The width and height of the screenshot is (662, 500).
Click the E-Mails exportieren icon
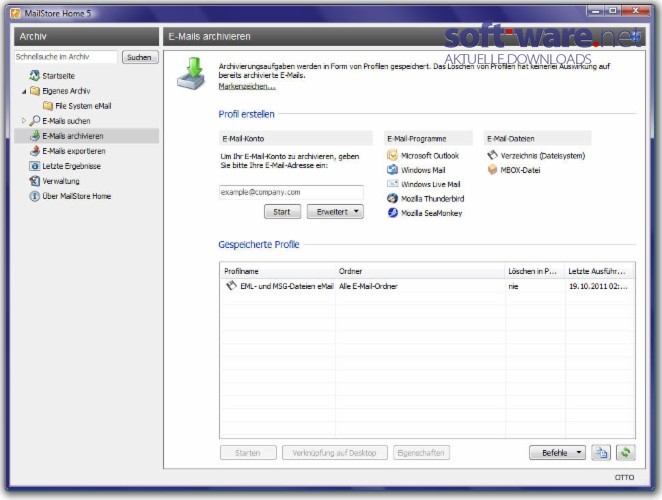[35, 151]
